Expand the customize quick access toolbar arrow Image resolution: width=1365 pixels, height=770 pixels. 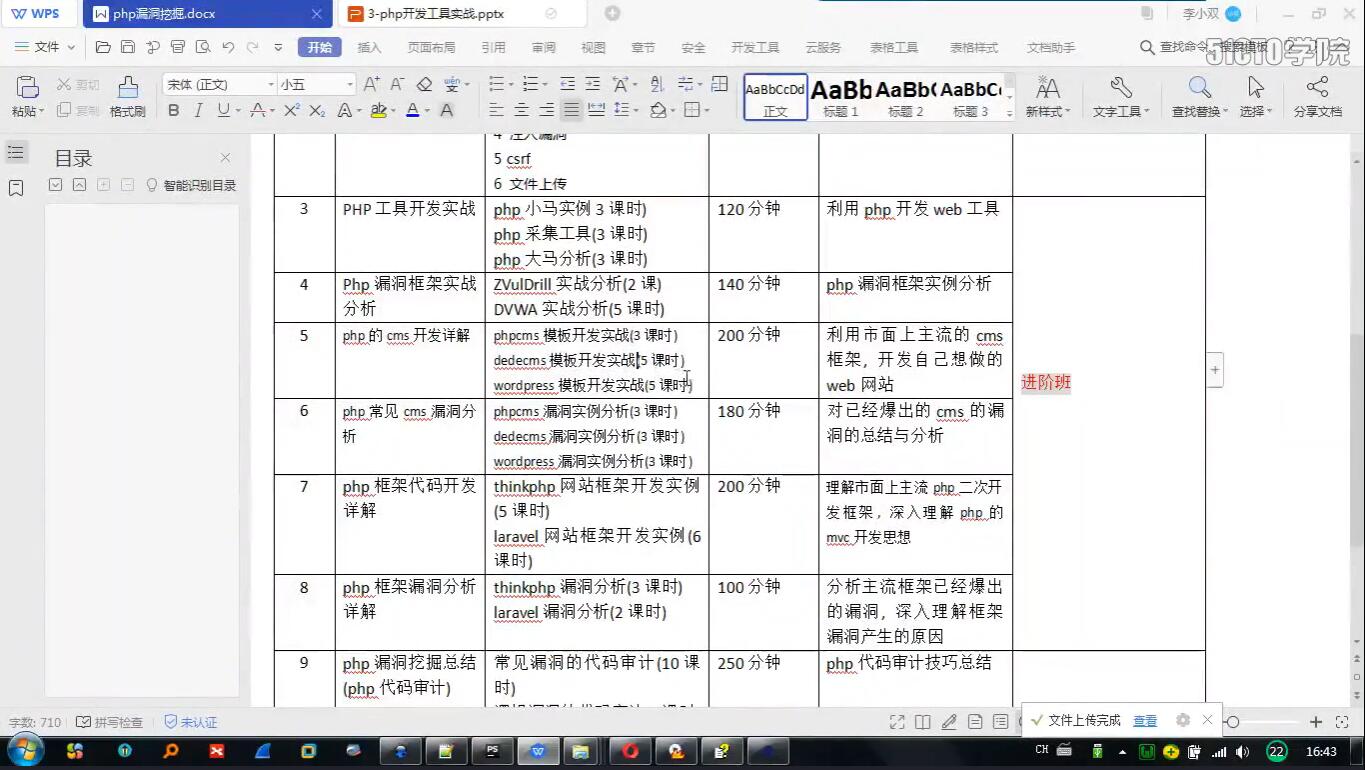(x=278, y=47)
